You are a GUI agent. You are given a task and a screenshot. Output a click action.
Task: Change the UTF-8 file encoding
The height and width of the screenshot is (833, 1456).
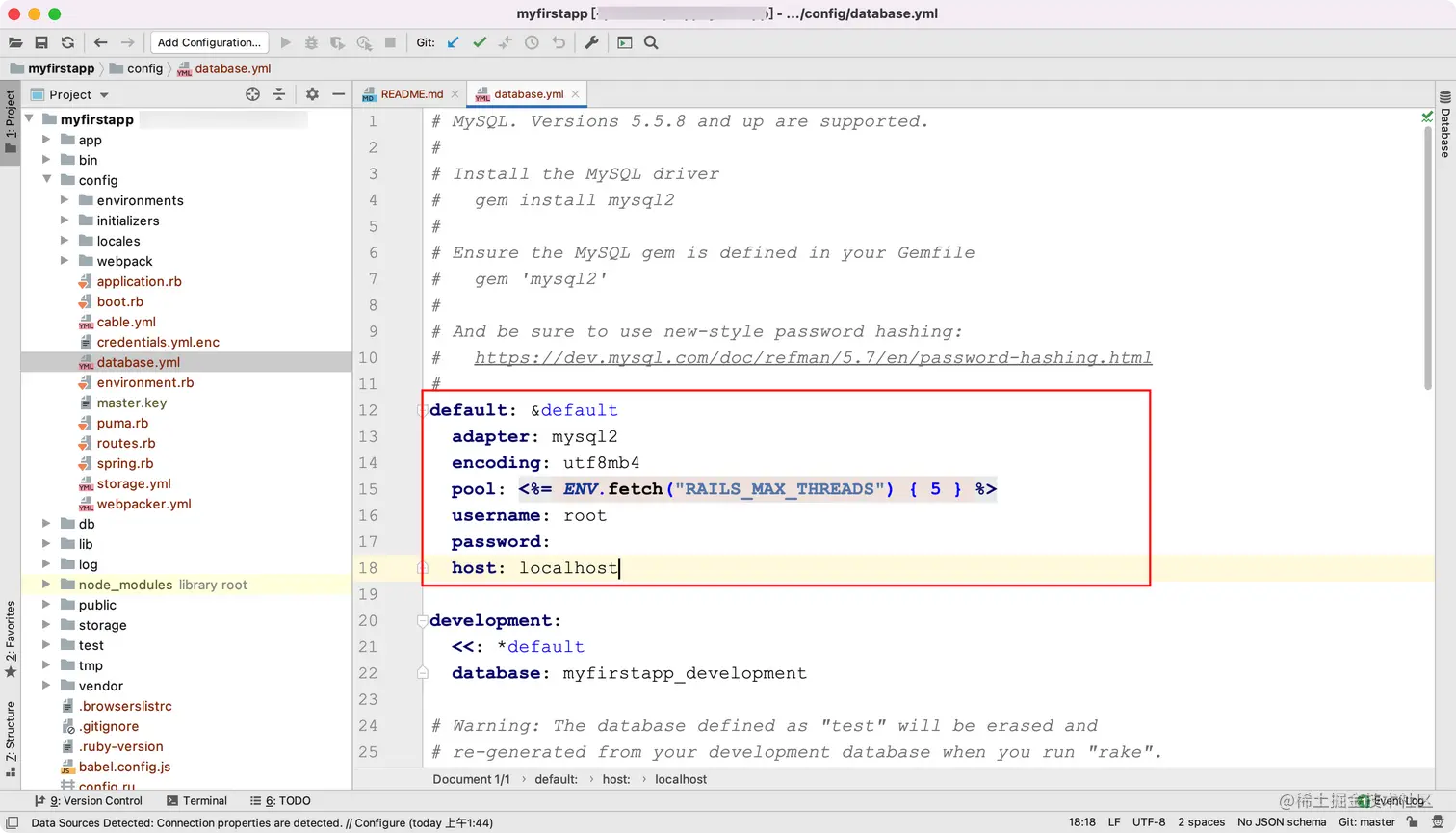click(1149, 822)
